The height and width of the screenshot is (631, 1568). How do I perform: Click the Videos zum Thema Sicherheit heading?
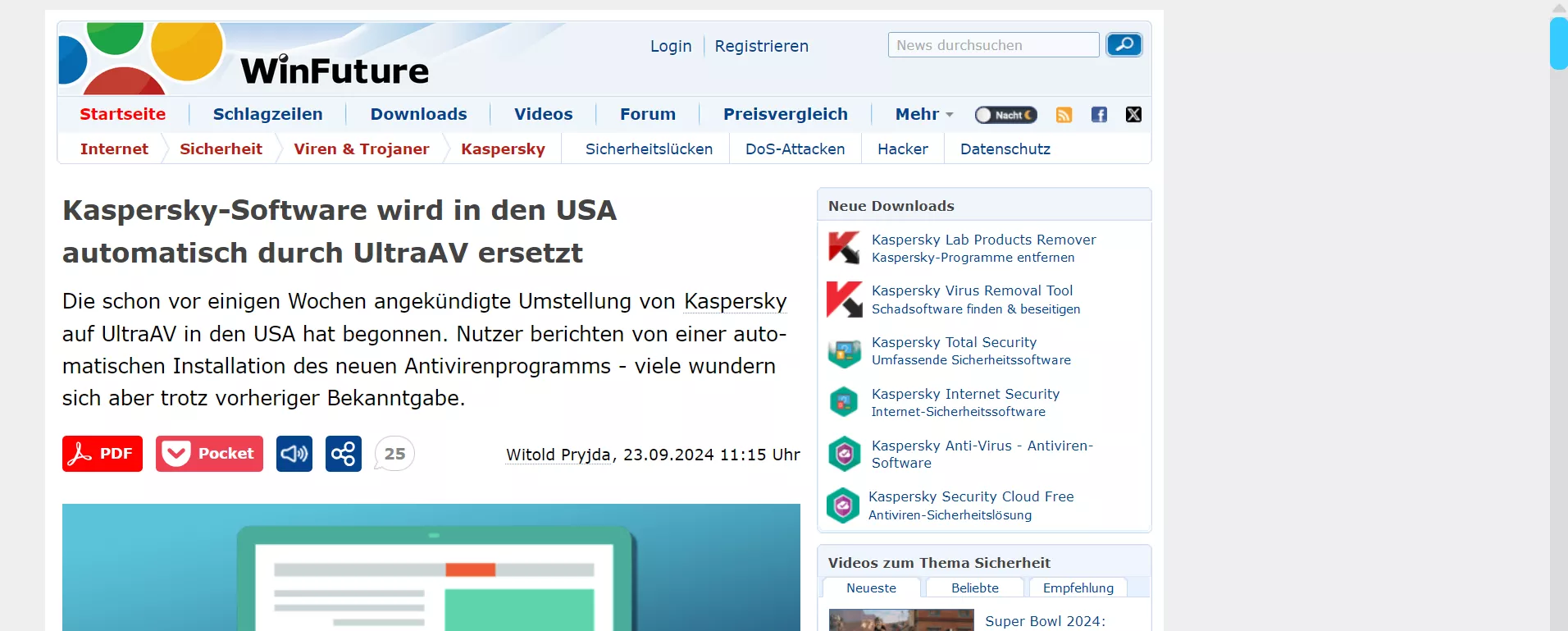[939, 563]
